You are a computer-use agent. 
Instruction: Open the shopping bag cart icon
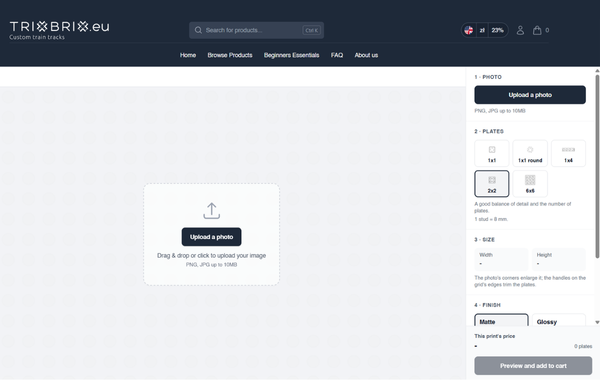pyautogui.click(x=537, y=30)
